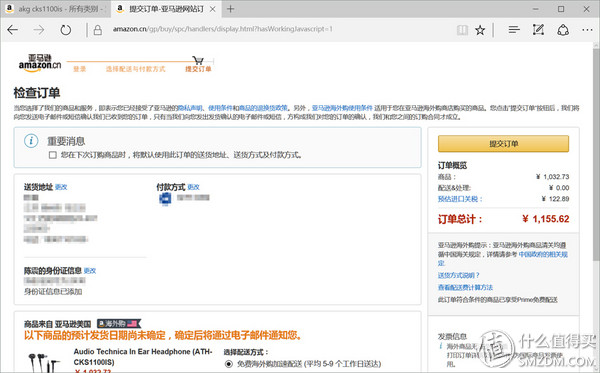Click the 登录 progress step

pos(80,69)
